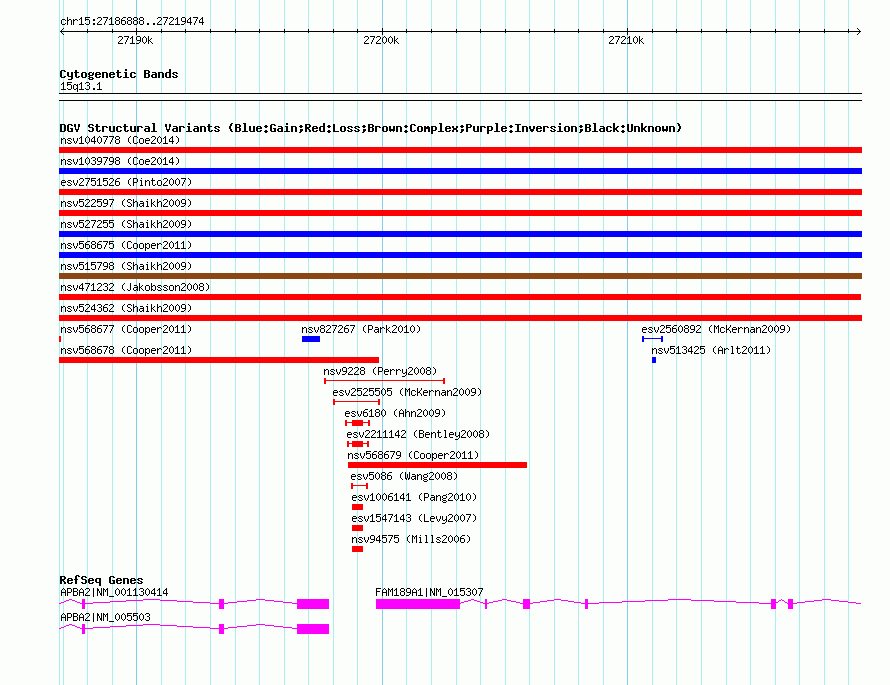This screenshot has width=890, height=685.
Task: Select the esv6180 (Ahn2009) label
Action: (395, 413)
